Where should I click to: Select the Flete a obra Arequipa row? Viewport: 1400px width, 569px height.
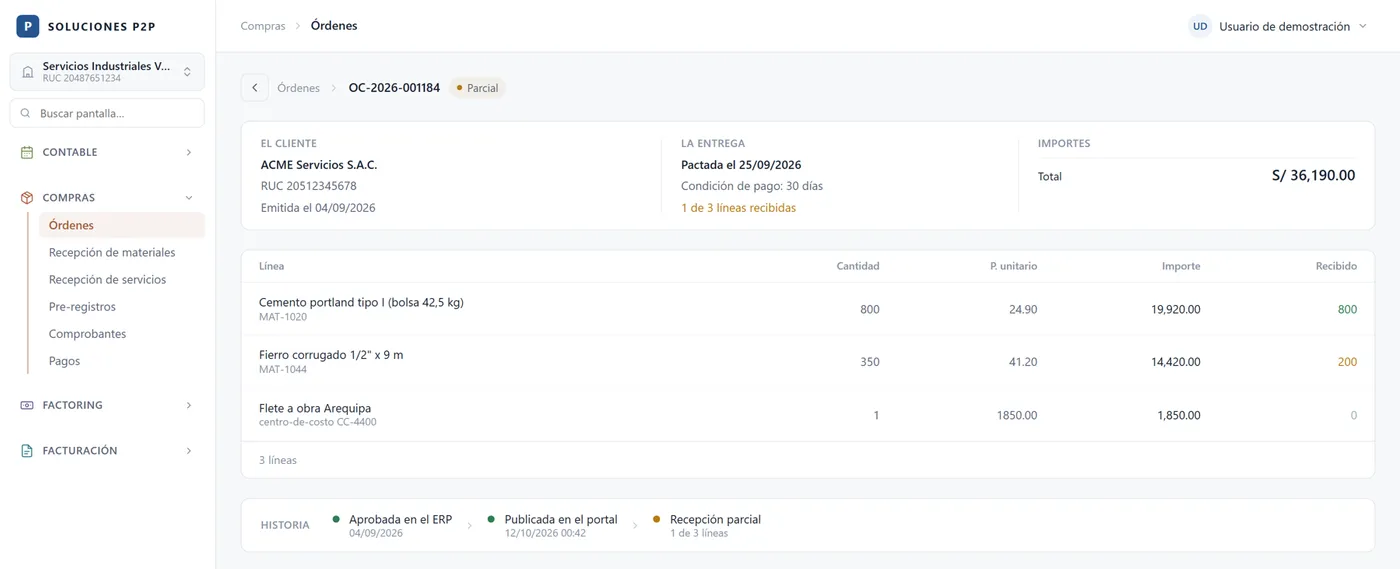(808, 415)
